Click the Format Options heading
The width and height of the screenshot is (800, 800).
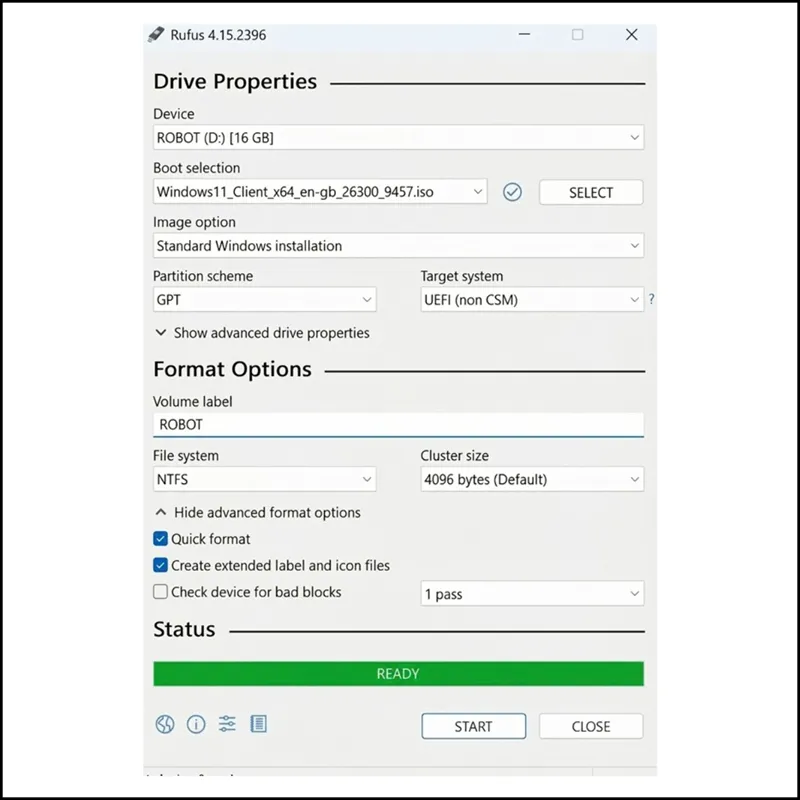pyautogui.click(x=232, y=369)
